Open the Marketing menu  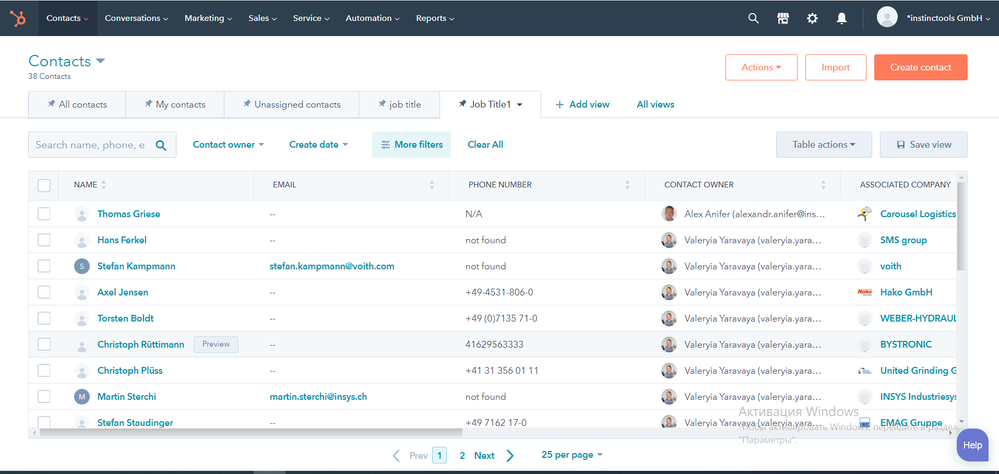pyautogui.click(x=208, y=18)
